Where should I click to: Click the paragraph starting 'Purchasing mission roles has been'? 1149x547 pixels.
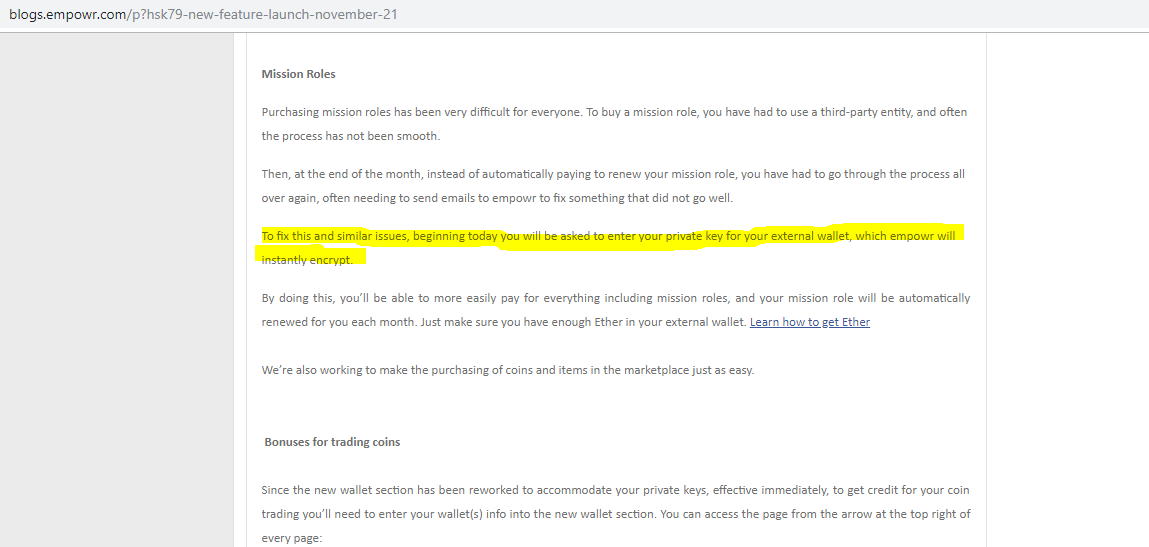coord(614,124)
